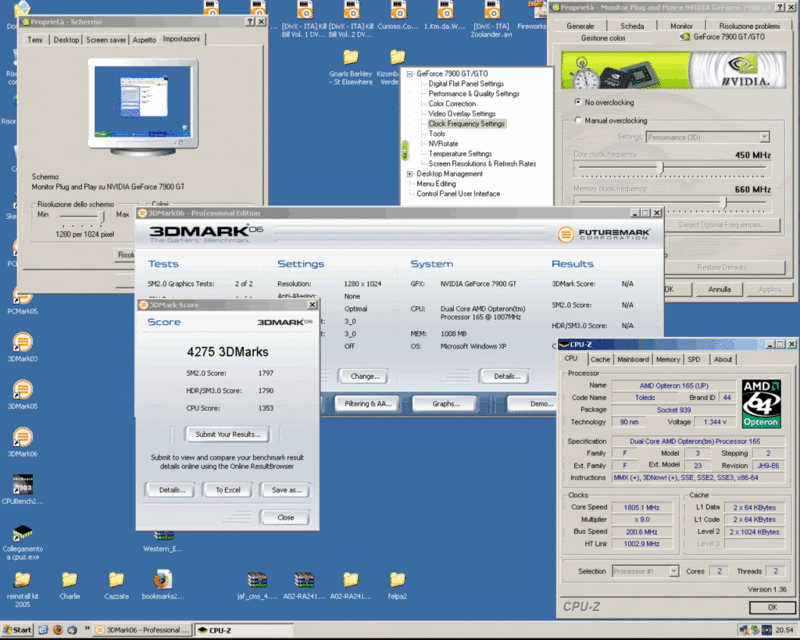
Task: Click Save as in 3DMark Score
Action: point(286,490)
